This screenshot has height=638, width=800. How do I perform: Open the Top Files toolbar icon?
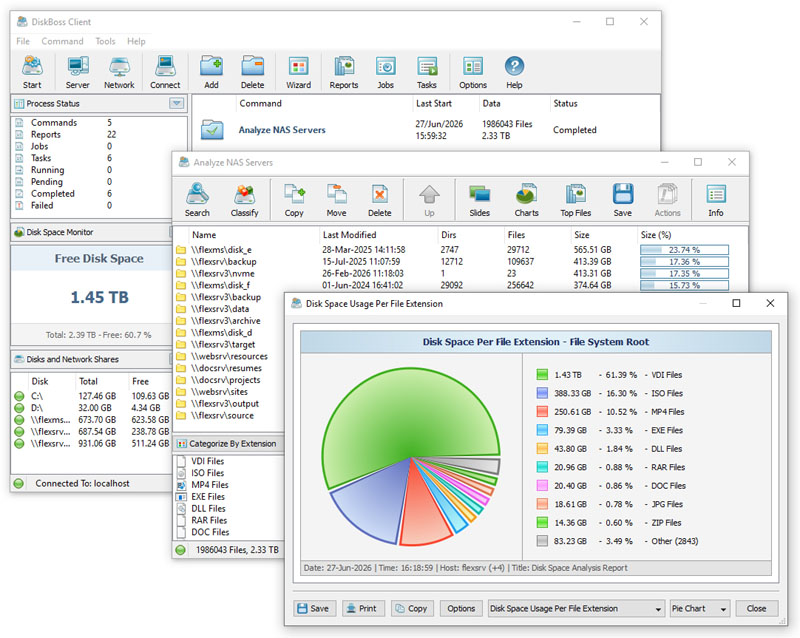[x=576, y=200]
